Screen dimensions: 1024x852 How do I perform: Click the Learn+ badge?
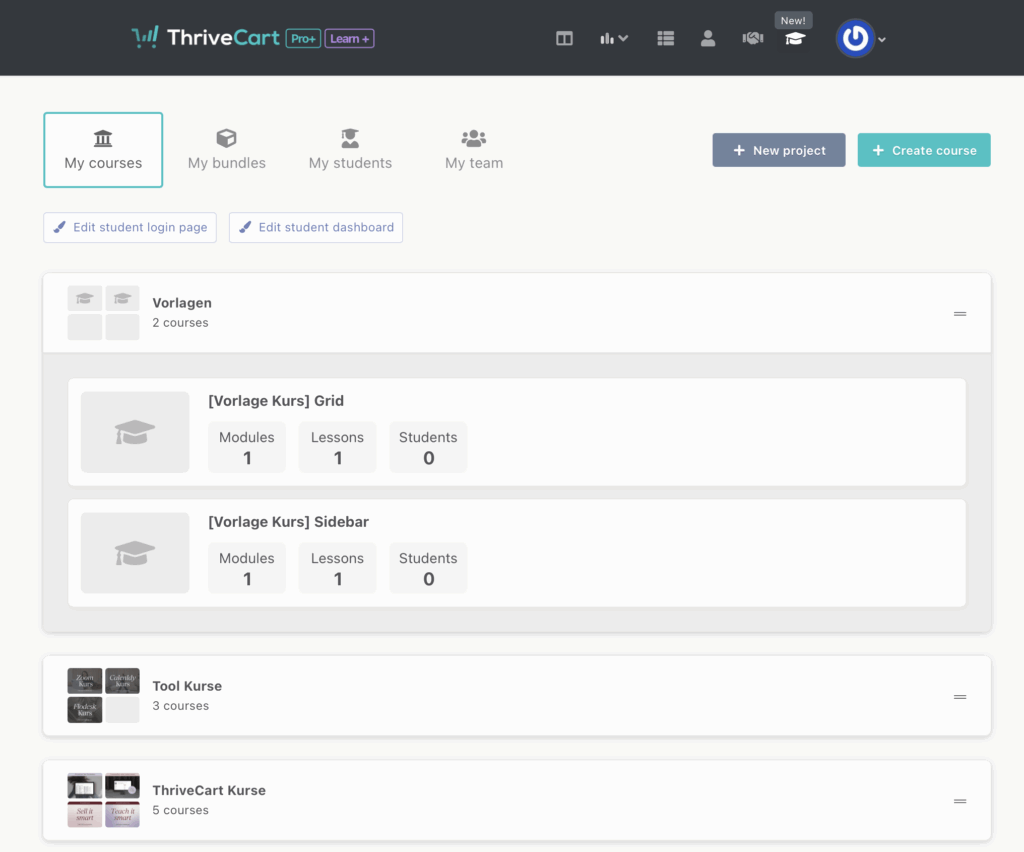(x=349, y=39)
